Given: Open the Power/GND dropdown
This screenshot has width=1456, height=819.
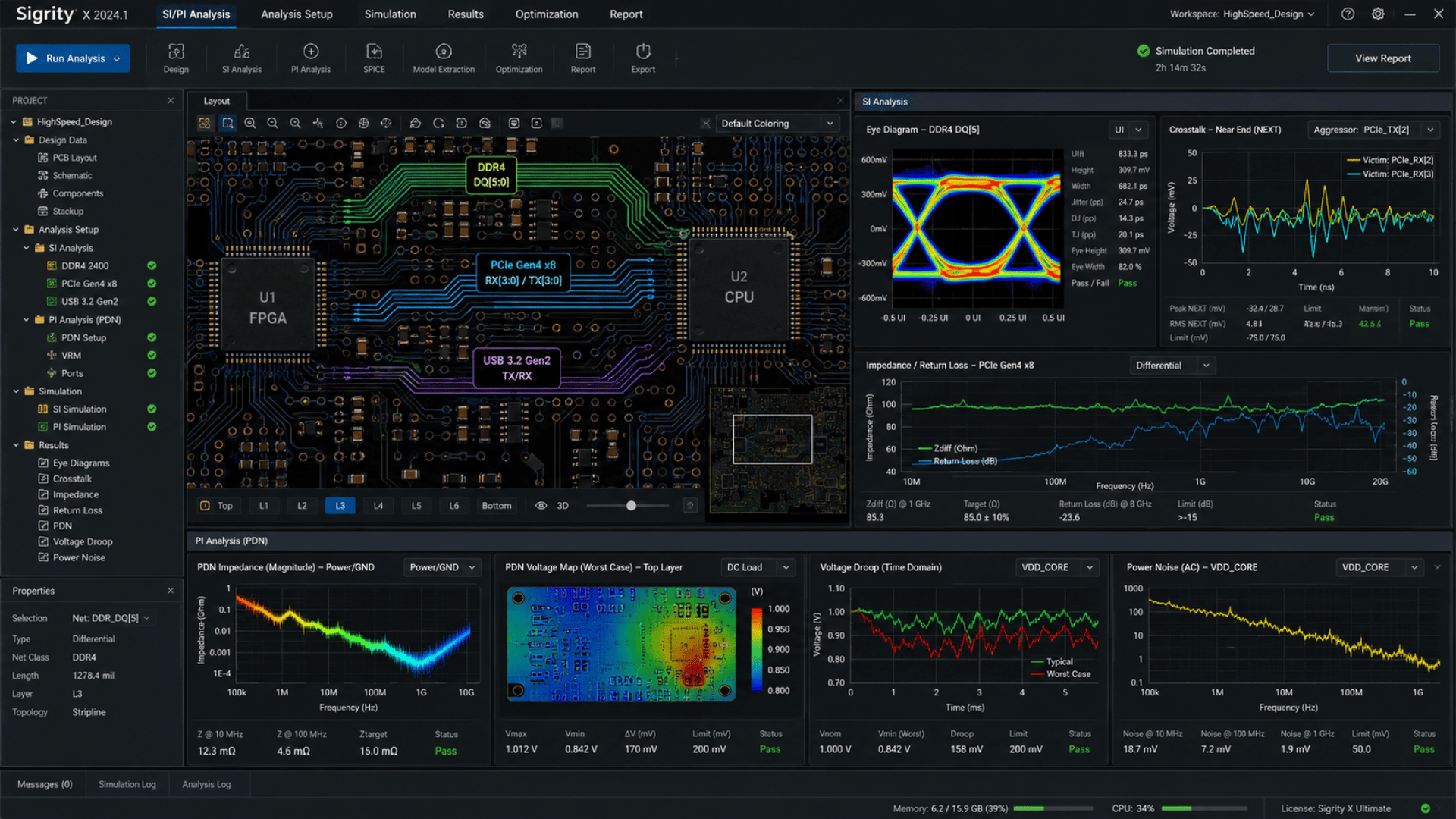Looking at the screenshot, I should click(x=442, y=567).
